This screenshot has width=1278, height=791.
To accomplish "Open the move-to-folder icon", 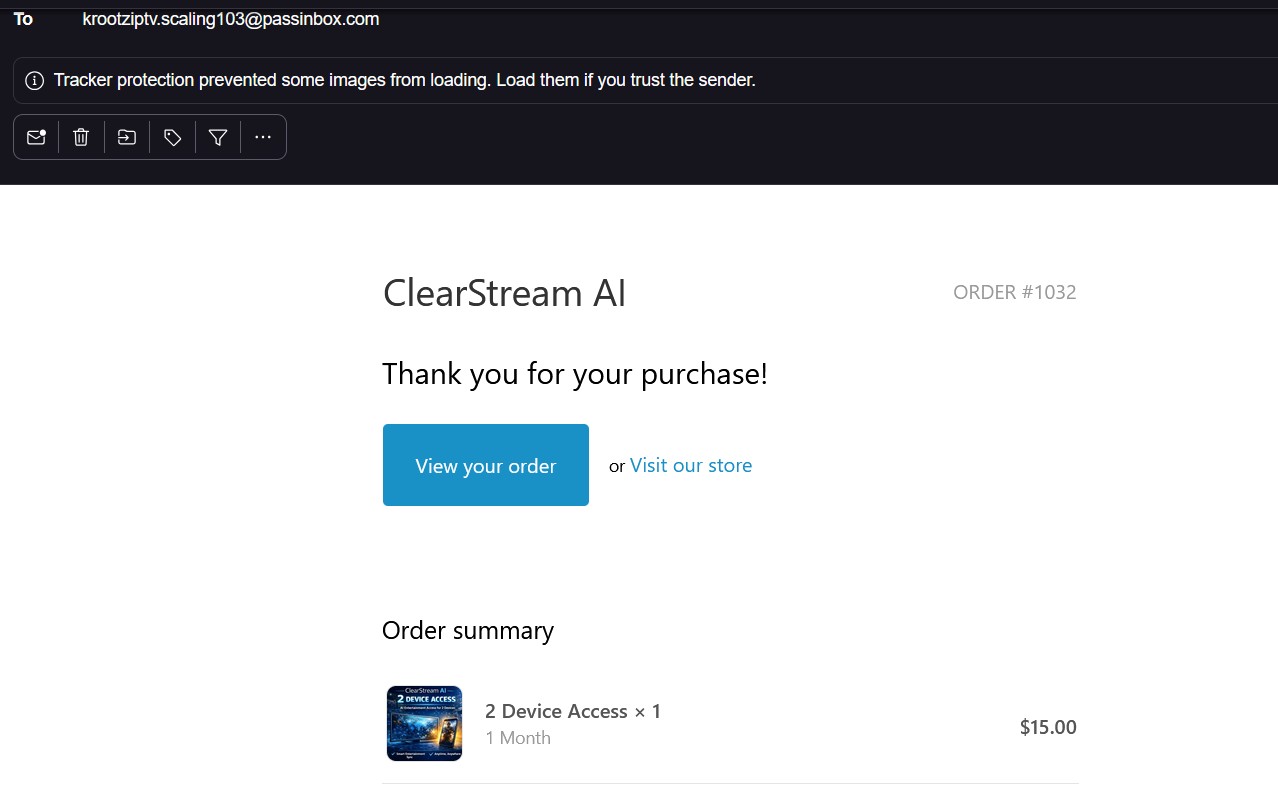I will point(127,138).
